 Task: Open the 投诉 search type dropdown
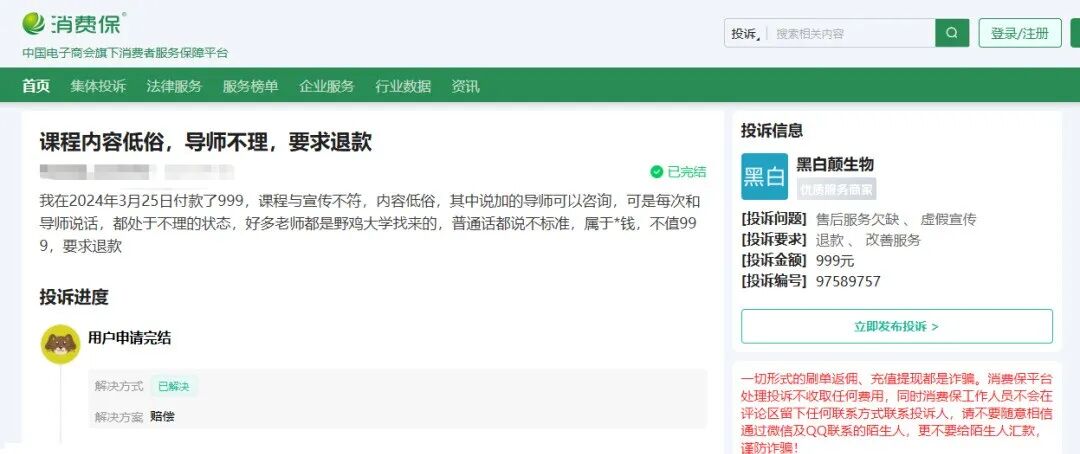tap(746, 33)
